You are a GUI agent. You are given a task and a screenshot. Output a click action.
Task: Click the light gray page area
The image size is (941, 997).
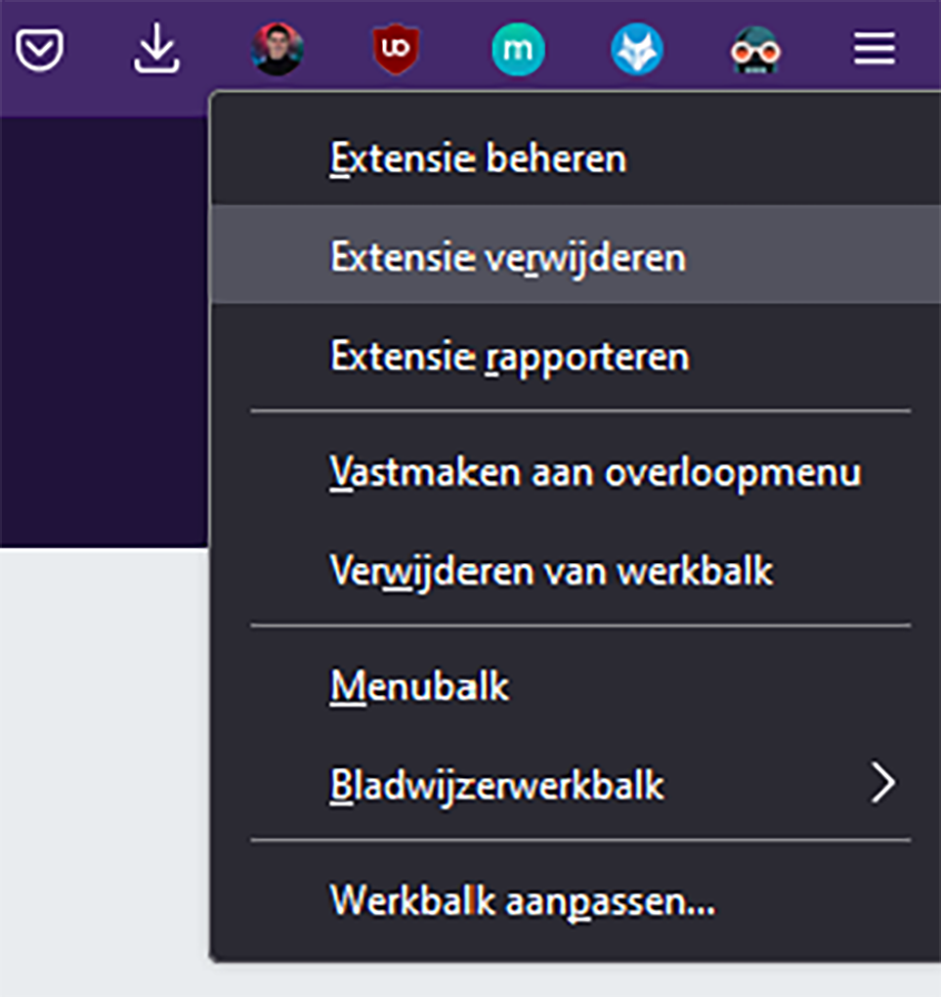click(104, 763)
